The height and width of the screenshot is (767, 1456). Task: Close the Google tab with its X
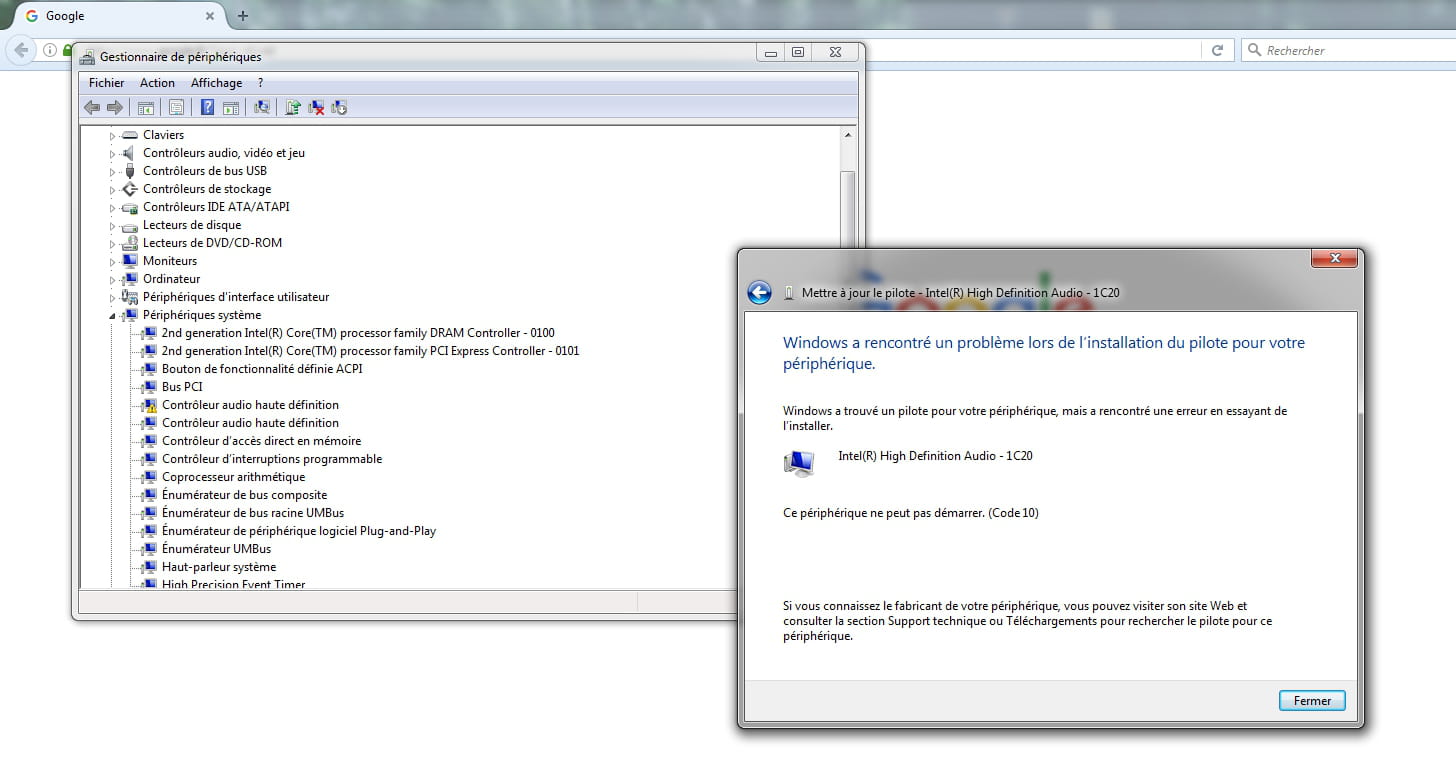[x=210, y=16]
